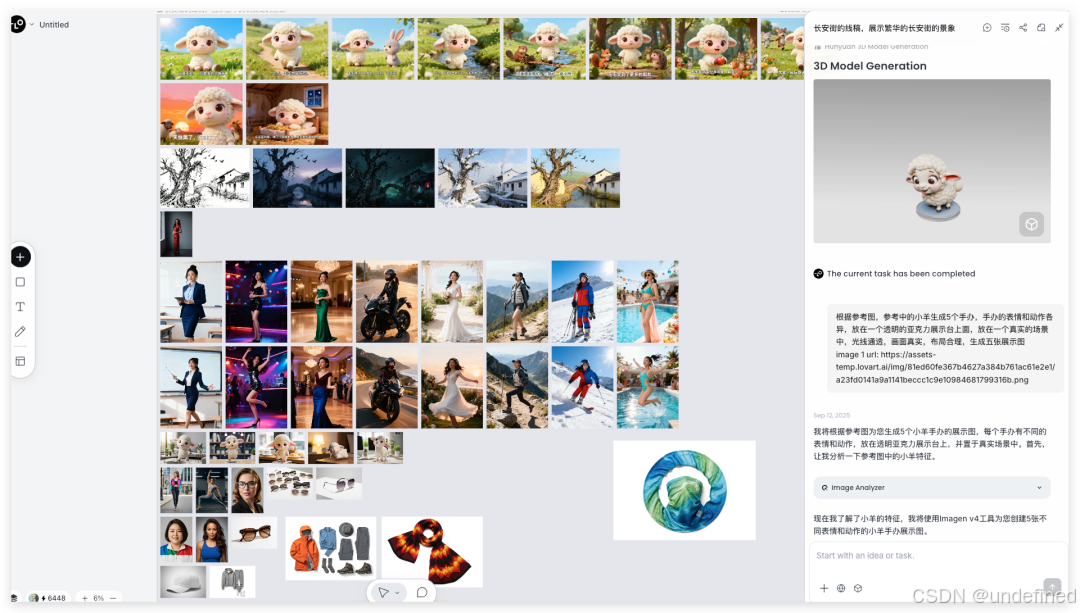Open the 3D sheep model preview
This screenshot has height=613, width=1080.
(932, 161)
